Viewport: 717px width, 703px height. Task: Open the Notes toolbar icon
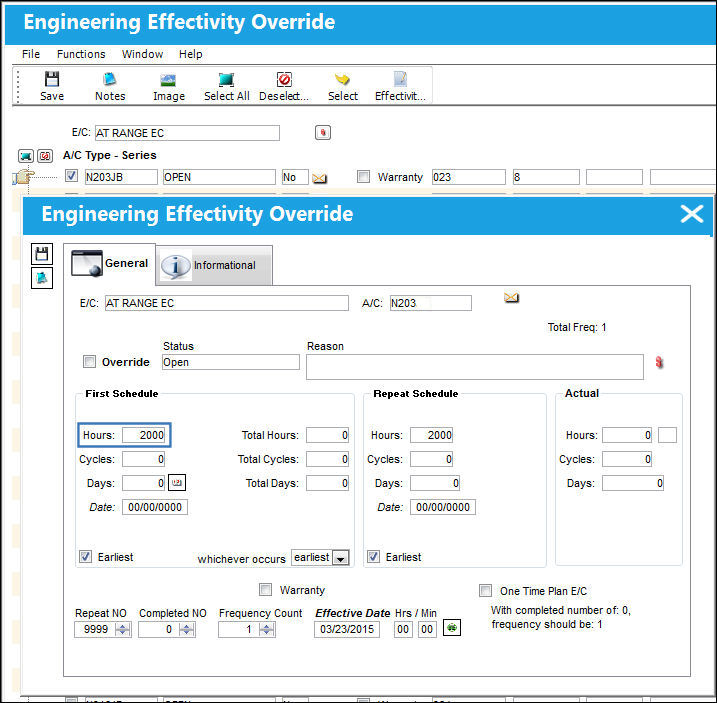(110, 86)
